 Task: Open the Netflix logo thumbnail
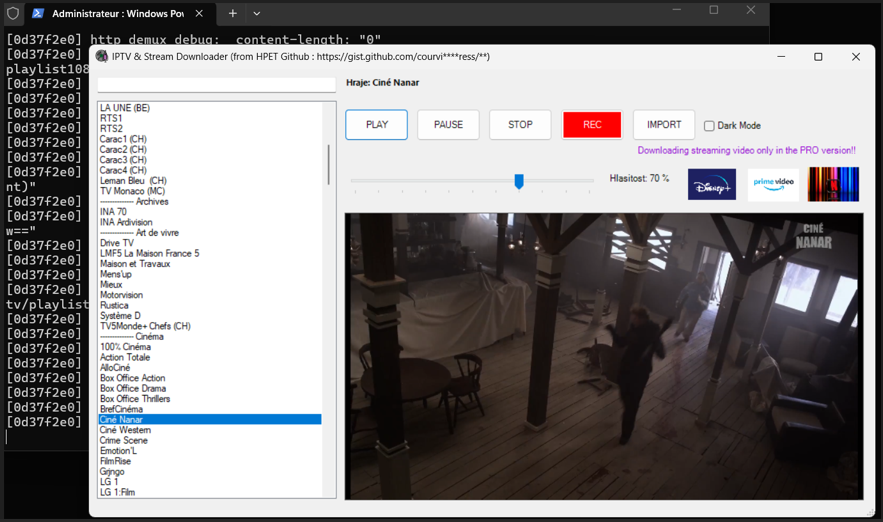coord(833,184)
